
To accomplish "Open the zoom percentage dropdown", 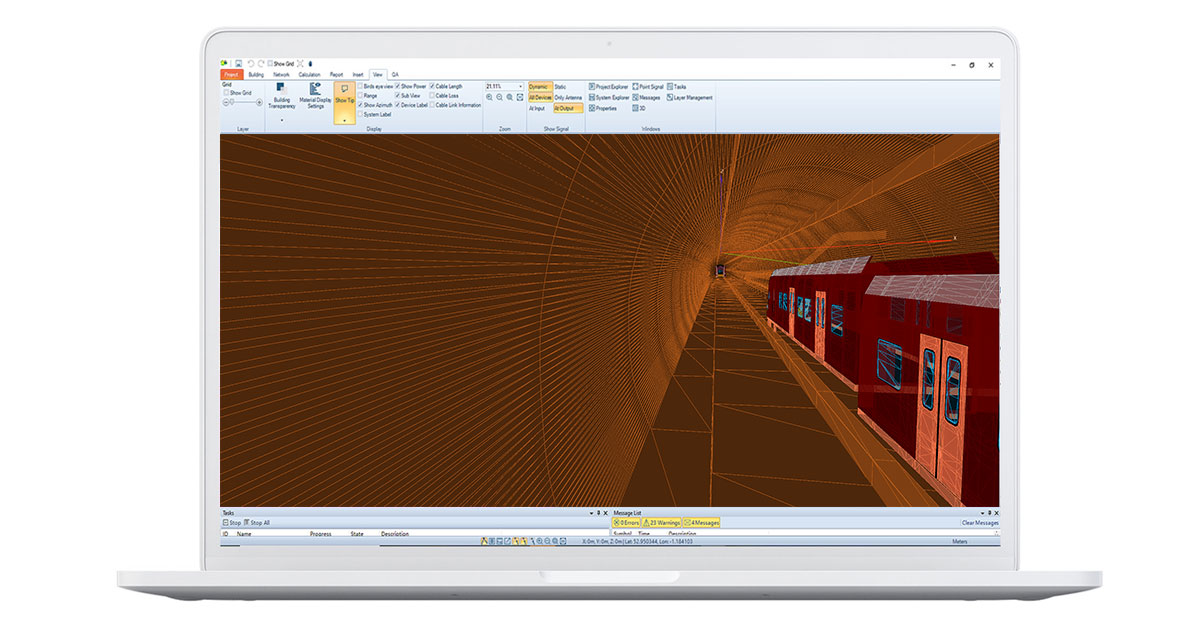I will (520, 86).
